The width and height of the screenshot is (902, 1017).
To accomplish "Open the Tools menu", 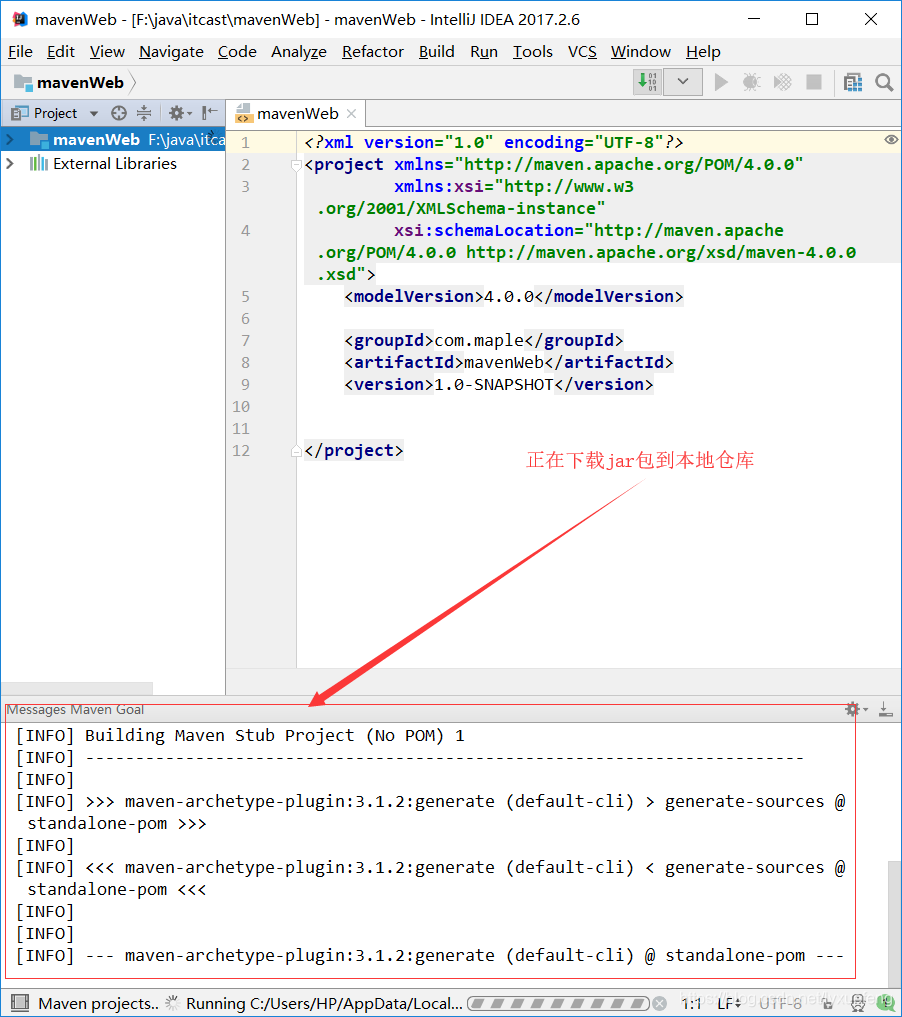I will point(532,52).
